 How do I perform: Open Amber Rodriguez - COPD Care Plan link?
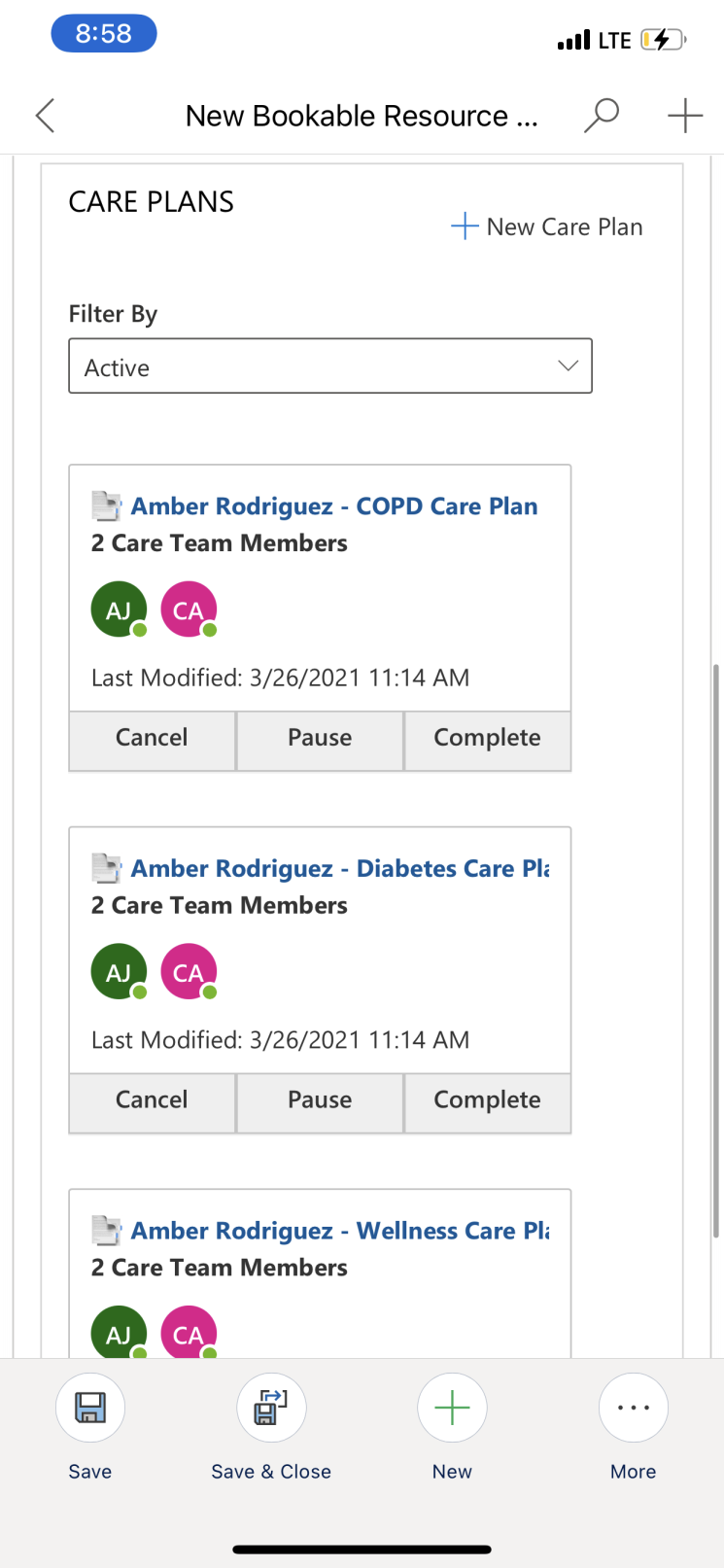pos(334,506)
